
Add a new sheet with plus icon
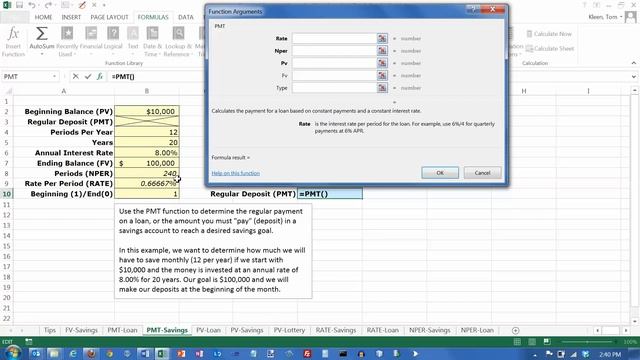click(516, 330)
